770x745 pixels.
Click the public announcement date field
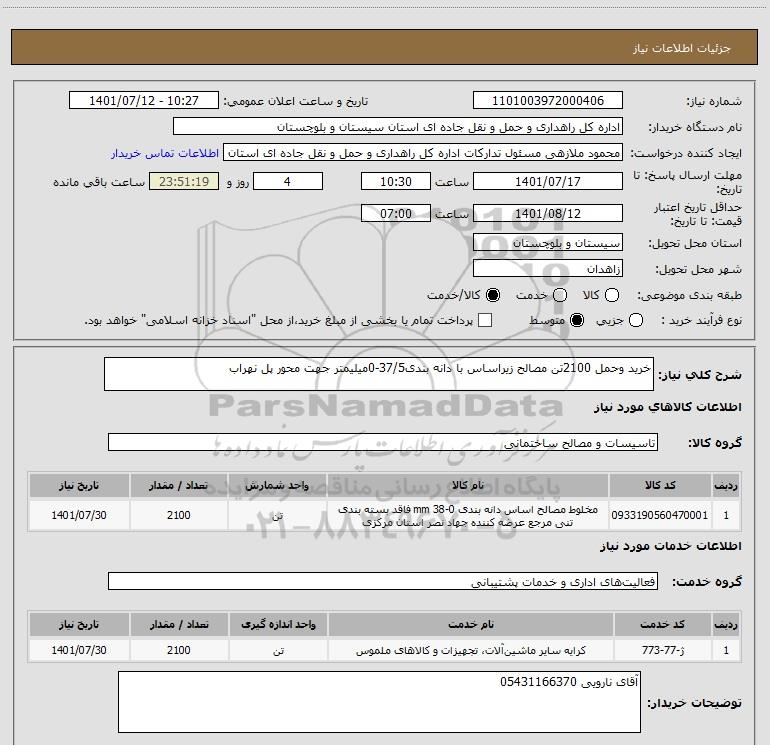[144, 101]
